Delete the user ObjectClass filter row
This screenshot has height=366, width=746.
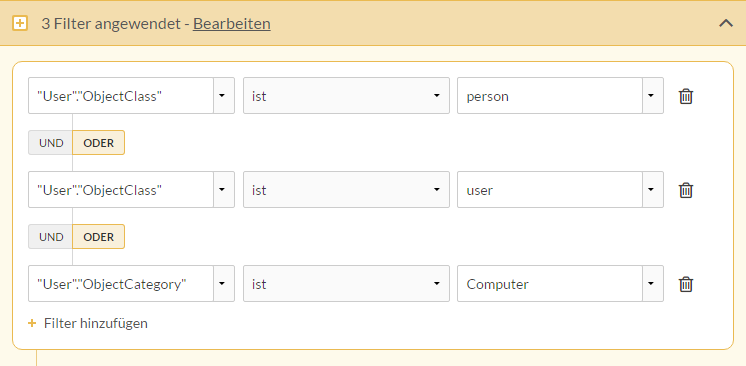coord(686,190)
